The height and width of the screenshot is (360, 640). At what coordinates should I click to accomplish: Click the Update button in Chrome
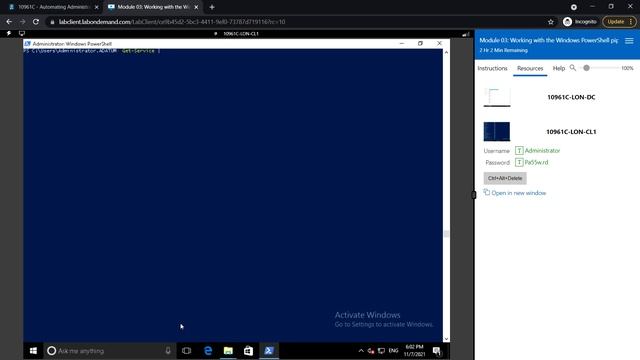(619, 22)
